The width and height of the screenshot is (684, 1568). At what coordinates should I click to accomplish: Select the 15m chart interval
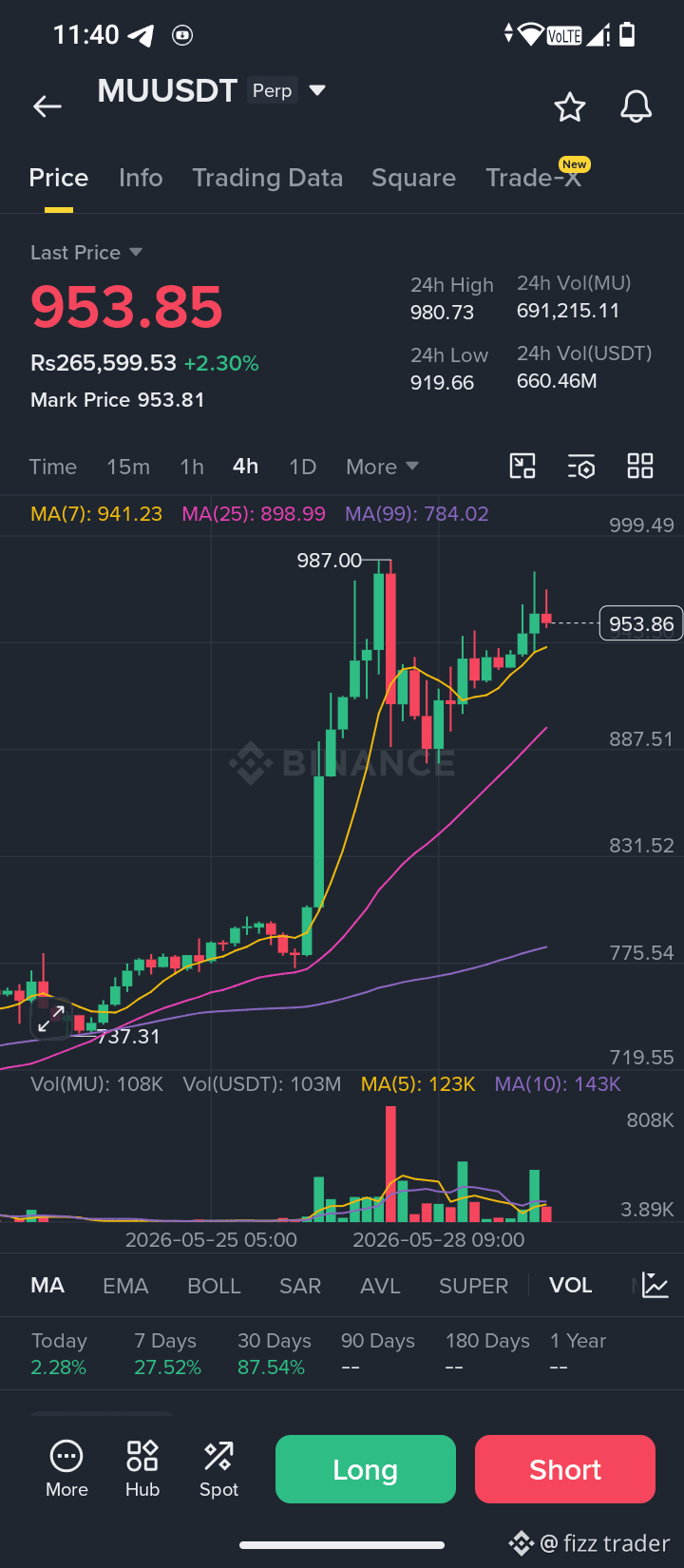point(128,467)
